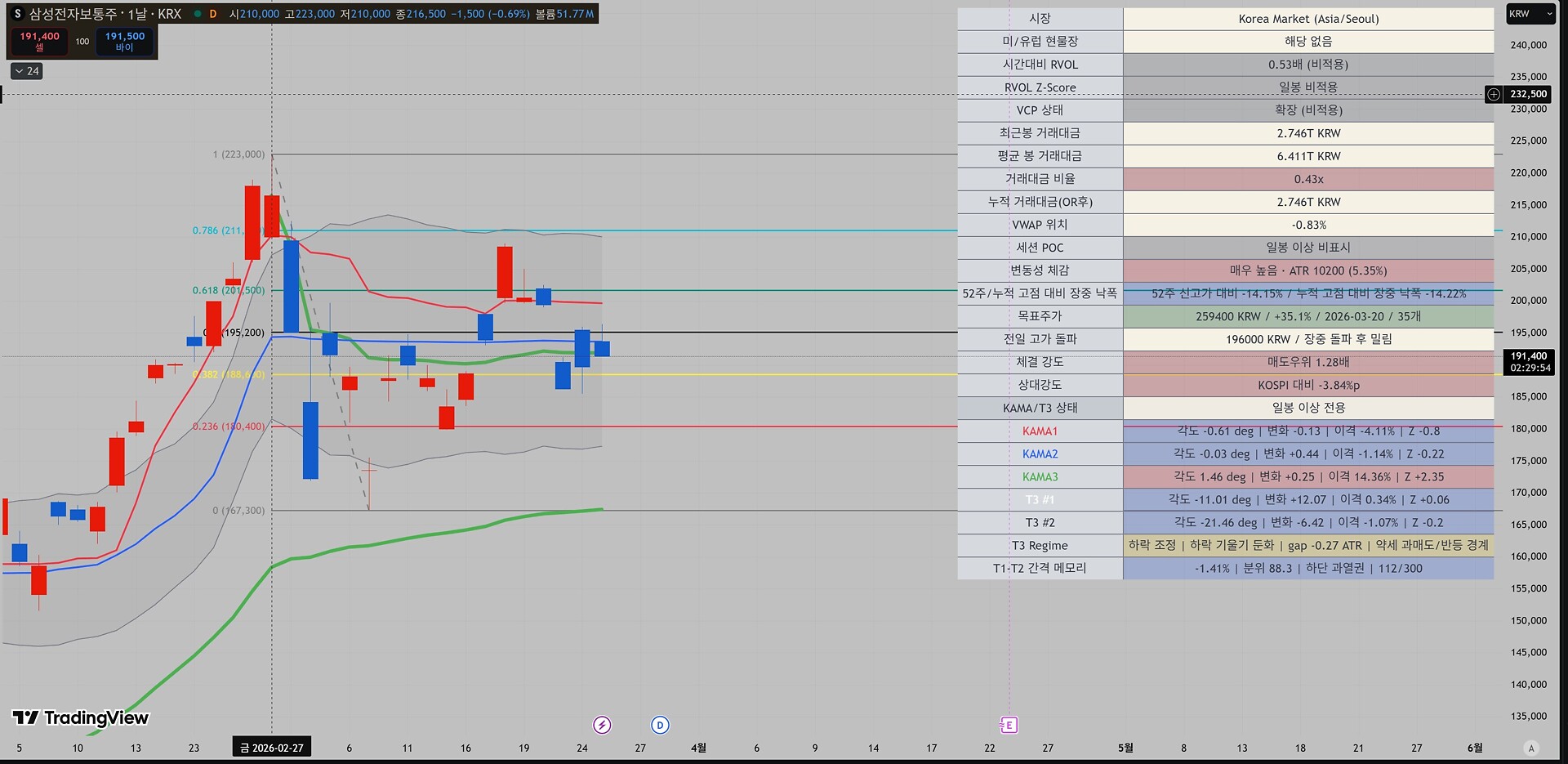The width and height of the screenshot is (1568, 764).
Task: Click the green KAMA3 label
Action: click(x=1040, y=476)
